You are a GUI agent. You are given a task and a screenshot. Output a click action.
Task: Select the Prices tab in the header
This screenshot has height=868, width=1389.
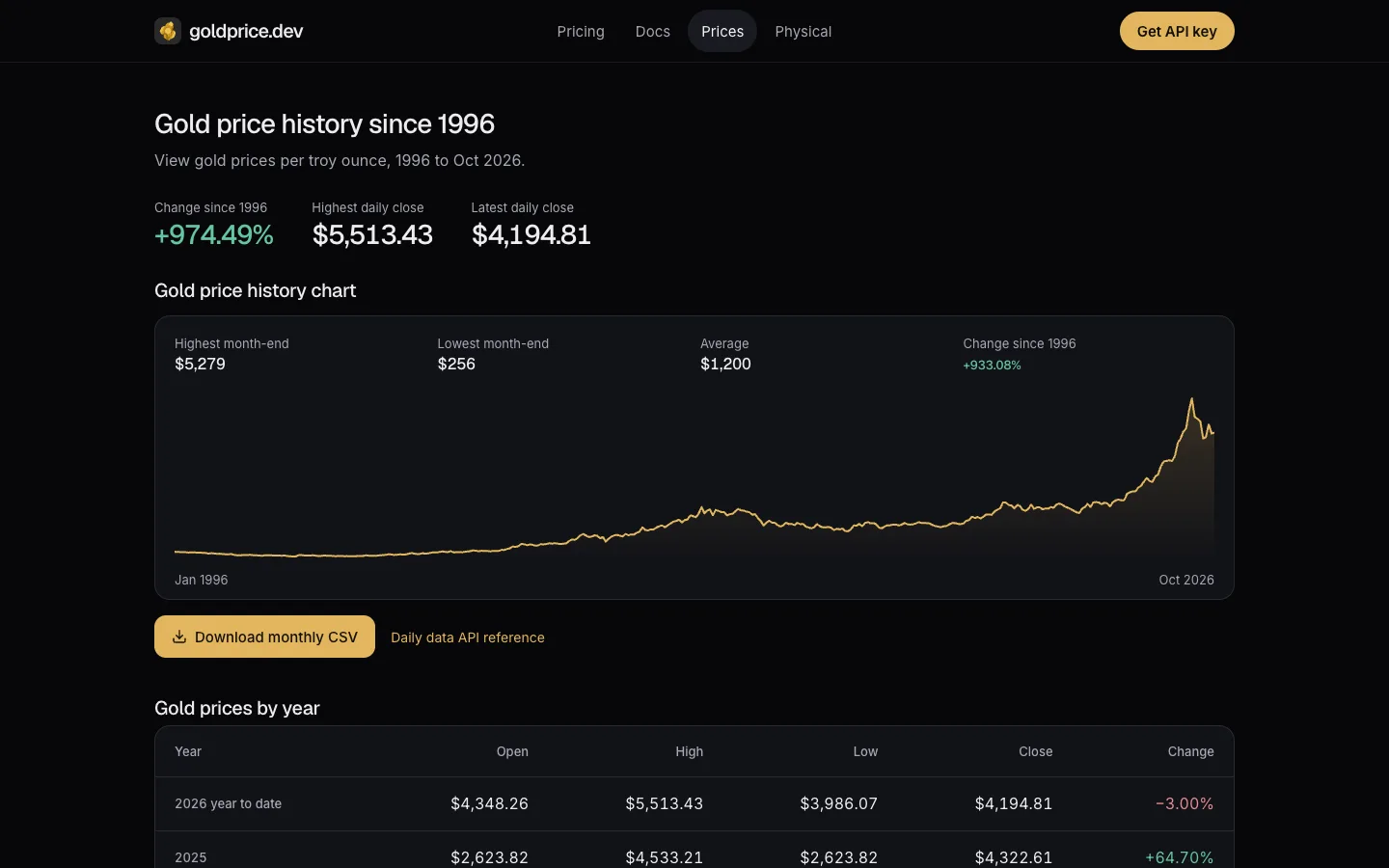pyautogui.click(x=722, y=31)
